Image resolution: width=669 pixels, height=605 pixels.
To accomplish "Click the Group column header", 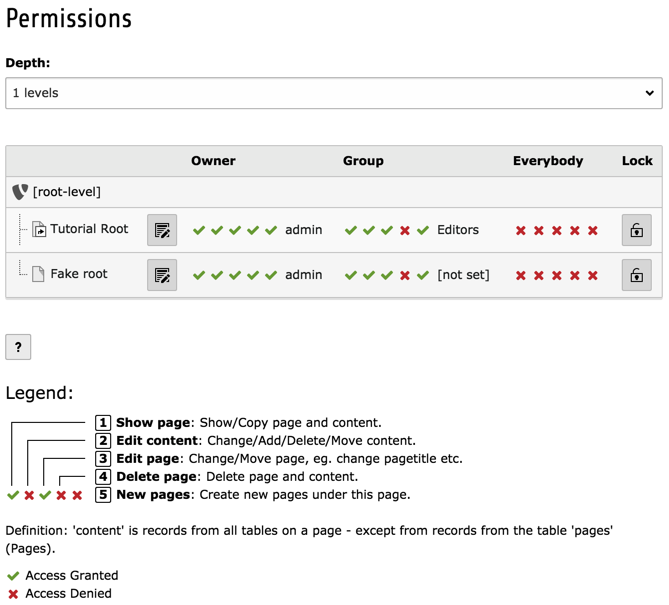I will (364, 161).
